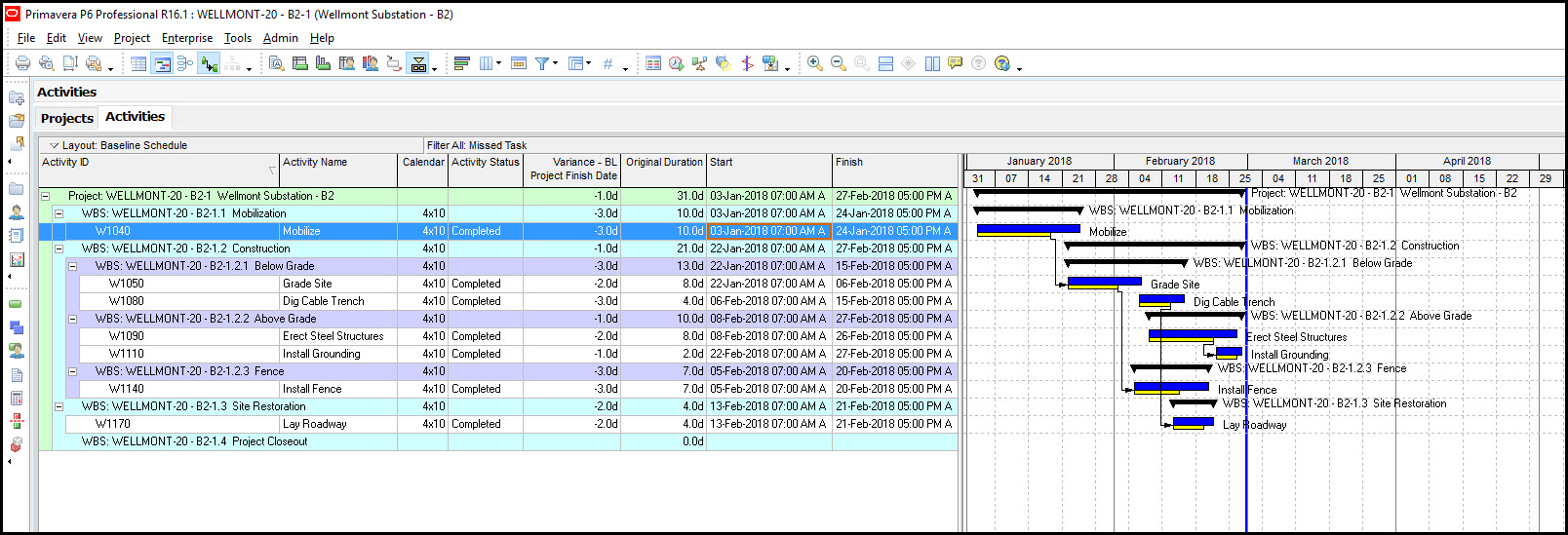Image resolution: width=1568 pixels, height=535 pixels.
Task: Open Resource Usage Spreadsheet icon
Action: [x=346, y=63]
